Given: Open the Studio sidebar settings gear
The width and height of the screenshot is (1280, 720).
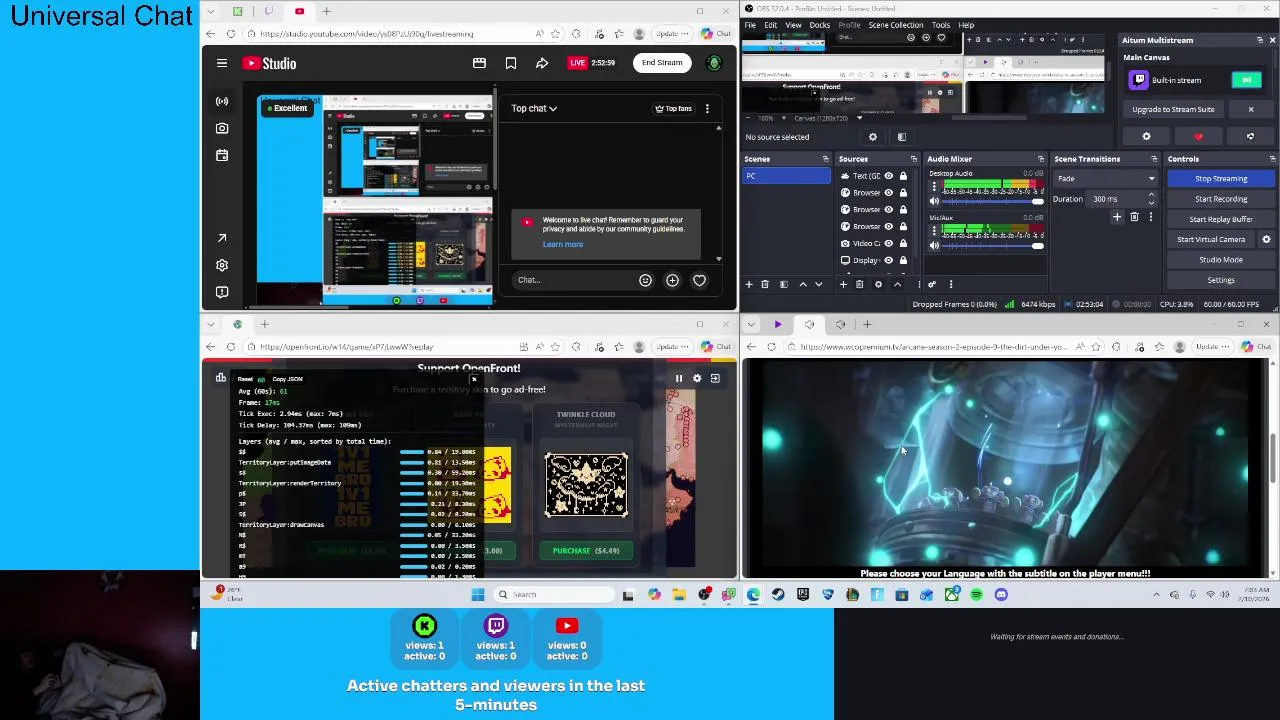Looking at the screenshot, I should pos(222,265).
